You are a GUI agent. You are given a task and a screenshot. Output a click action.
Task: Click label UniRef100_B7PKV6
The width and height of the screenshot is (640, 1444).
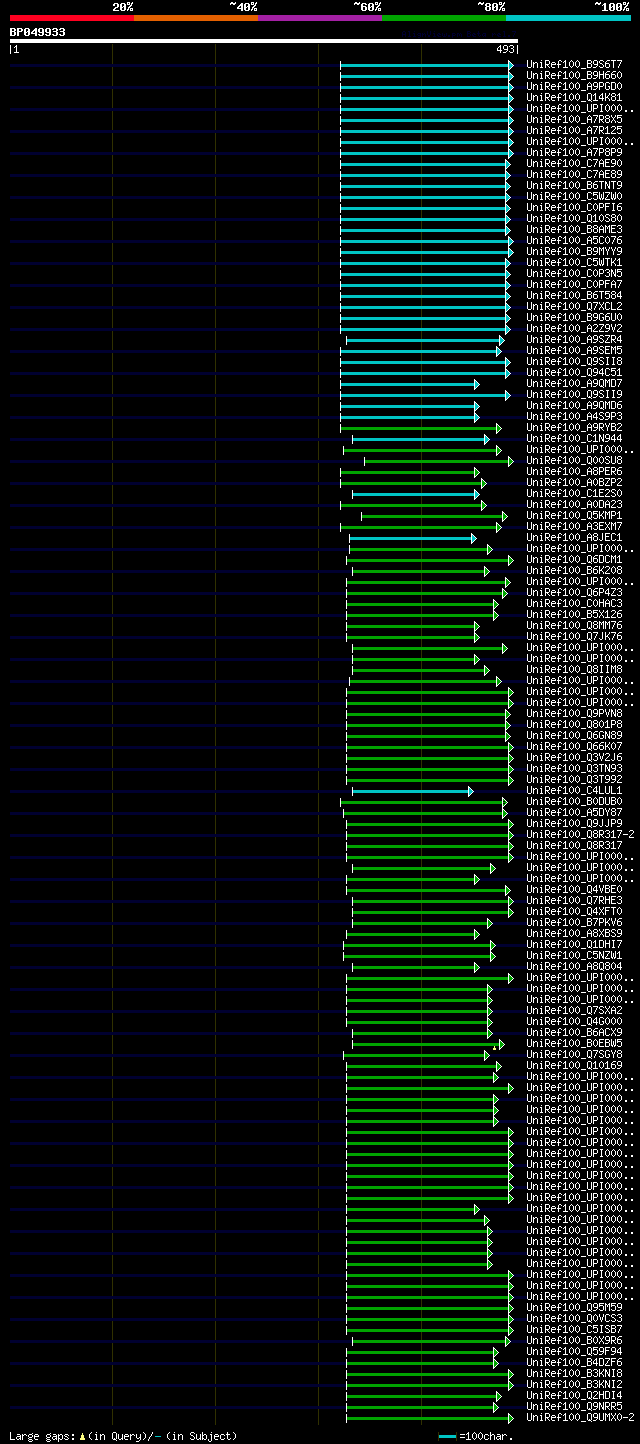pos(574,922)
